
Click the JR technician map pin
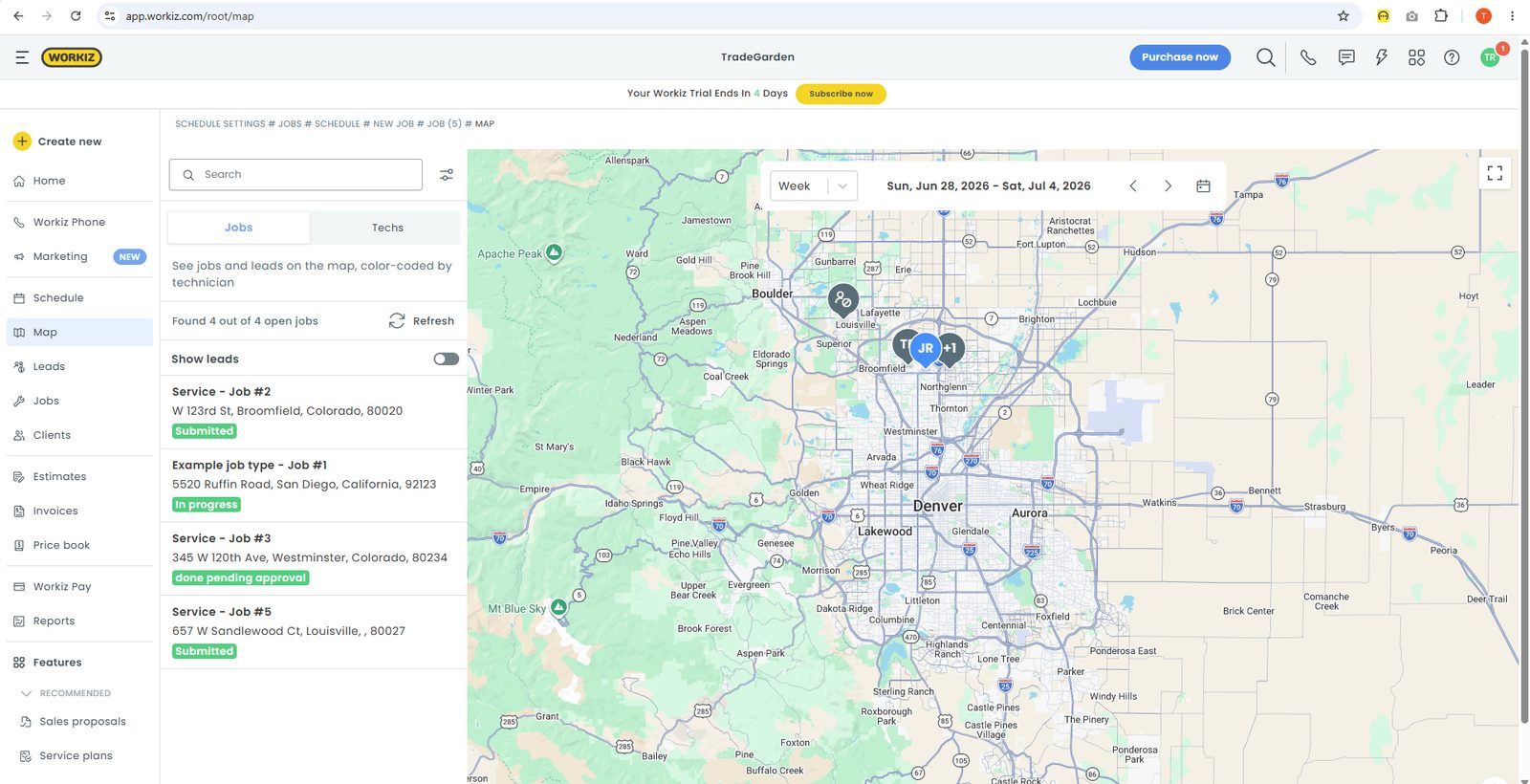(926, 350)
